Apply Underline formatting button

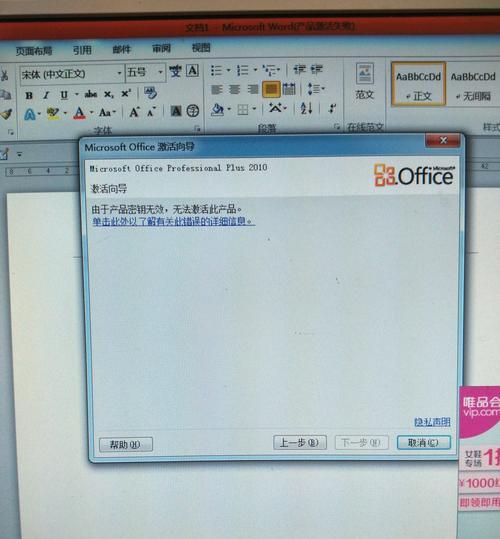pos(64,95)
